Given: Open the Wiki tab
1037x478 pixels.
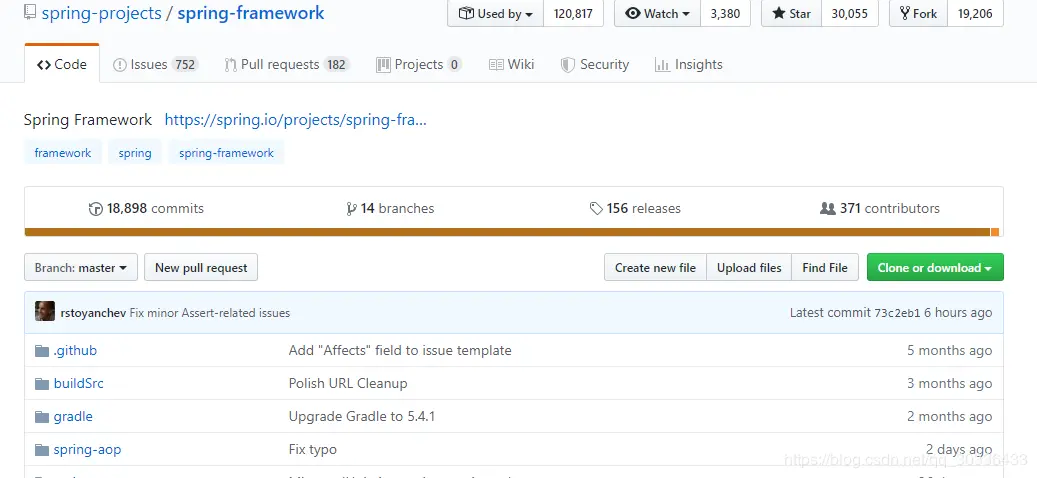Looking at the screenshot, I should tap(511, 64).
